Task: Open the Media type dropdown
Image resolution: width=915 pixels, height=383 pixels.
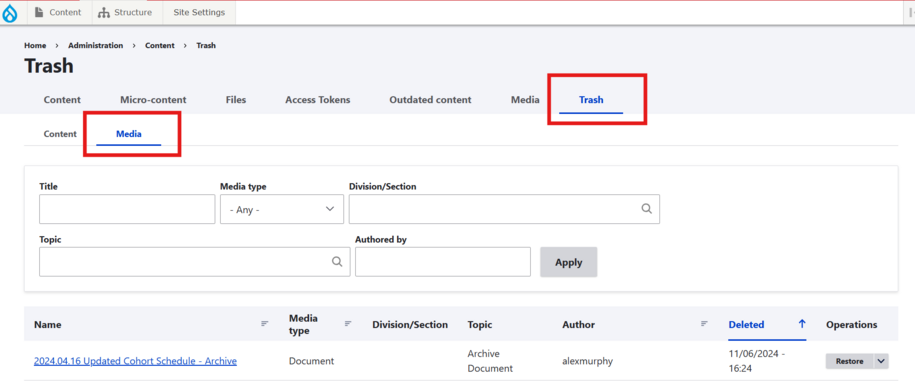Action: 282,209
